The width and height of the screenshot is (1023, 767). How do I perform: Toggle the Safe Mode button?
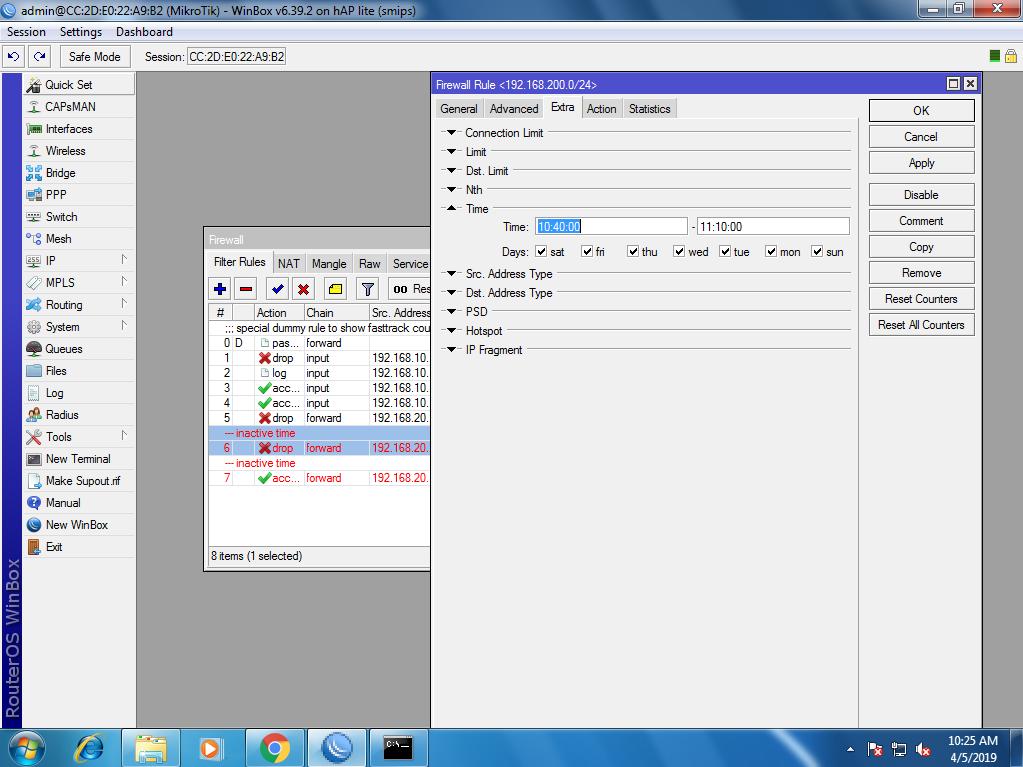[95, 57]
